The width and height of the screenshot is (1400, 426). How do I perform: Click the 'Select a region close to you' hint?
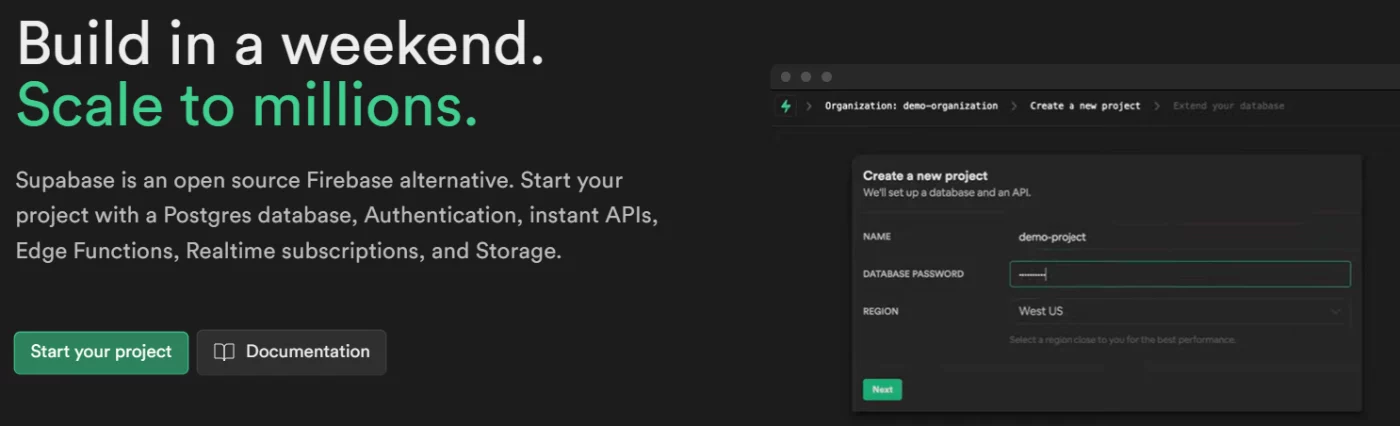(x=1123, y=340)
